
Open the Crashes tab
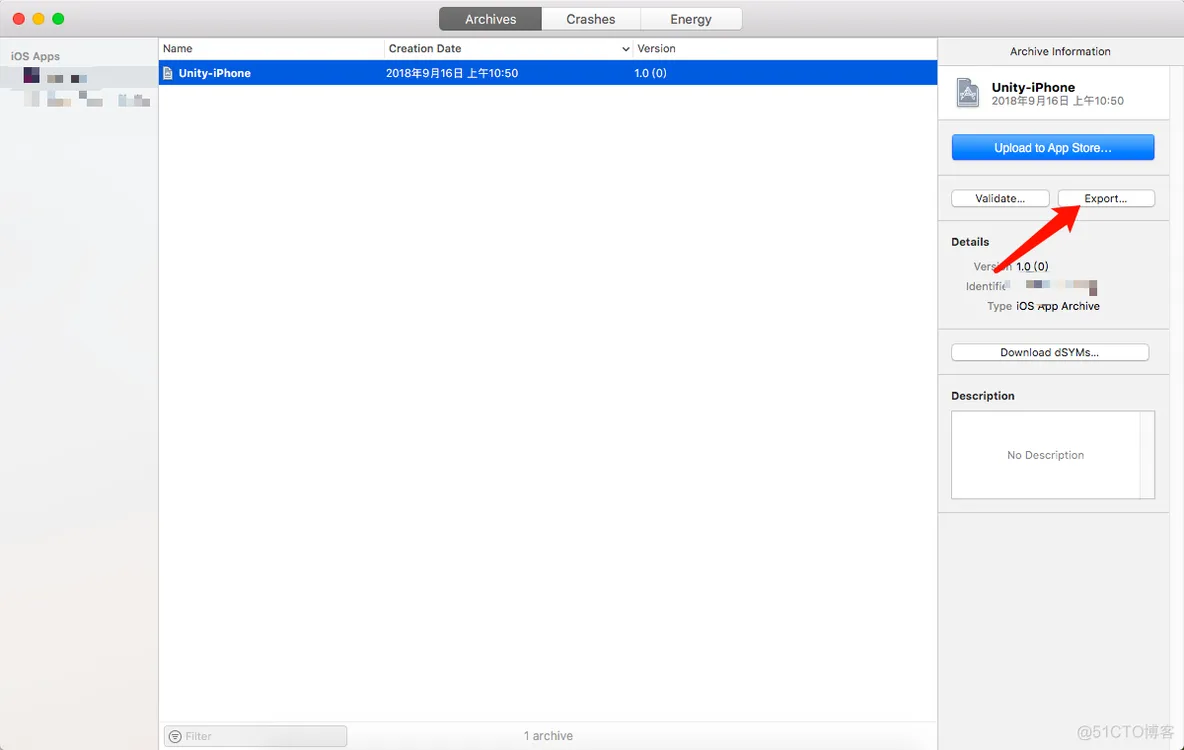590,19
